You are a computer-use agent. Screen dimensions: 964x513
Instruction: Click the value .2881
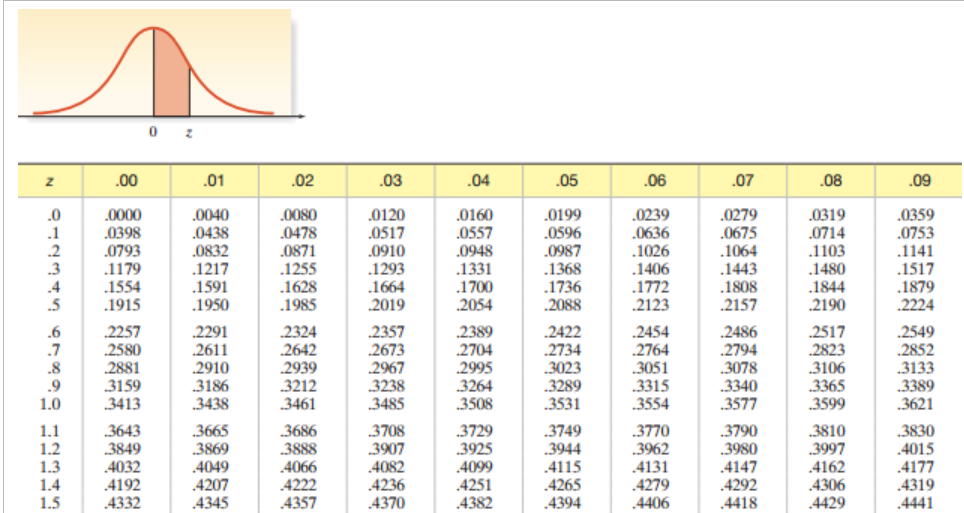[123, 368]
